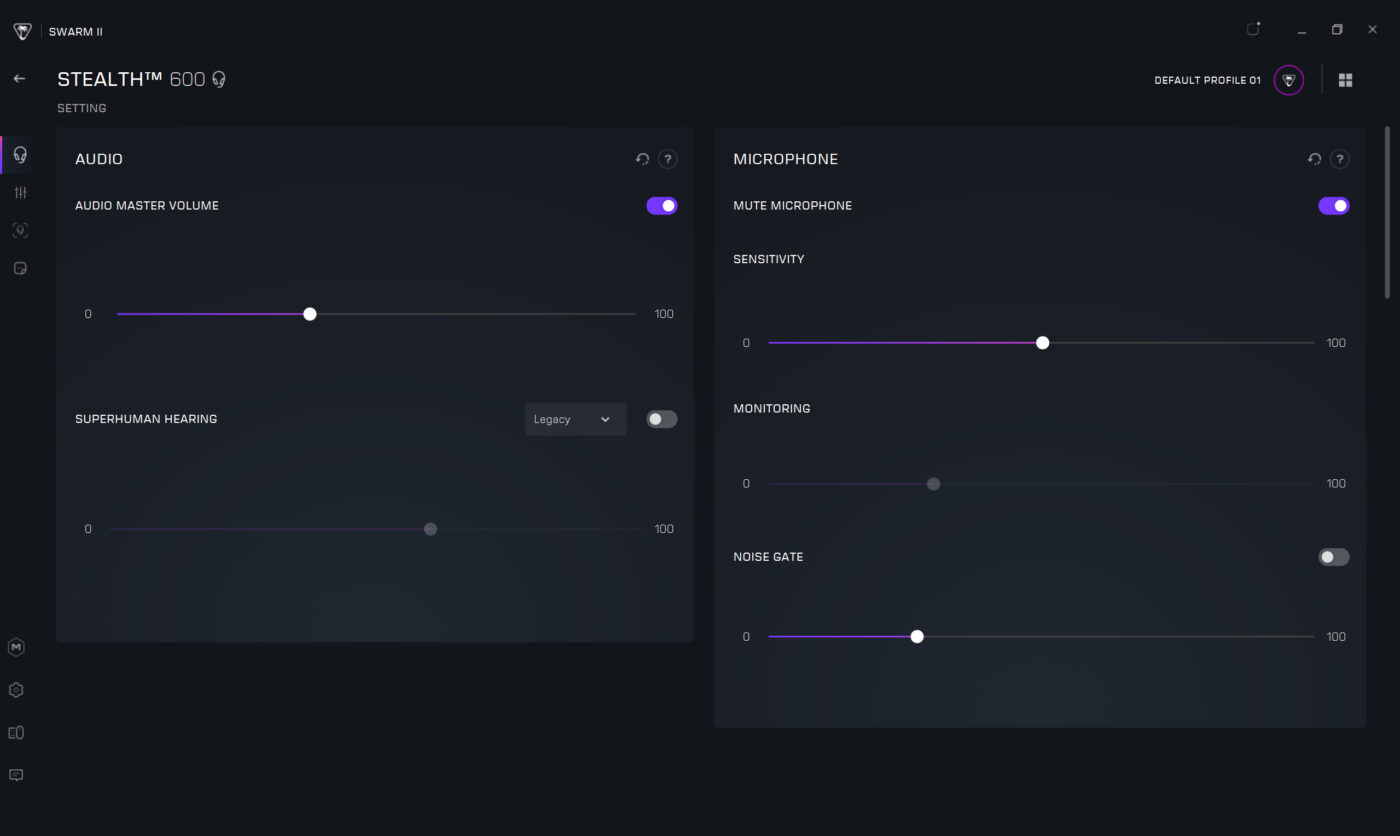Click the STEALTH 600 device title

131,79
